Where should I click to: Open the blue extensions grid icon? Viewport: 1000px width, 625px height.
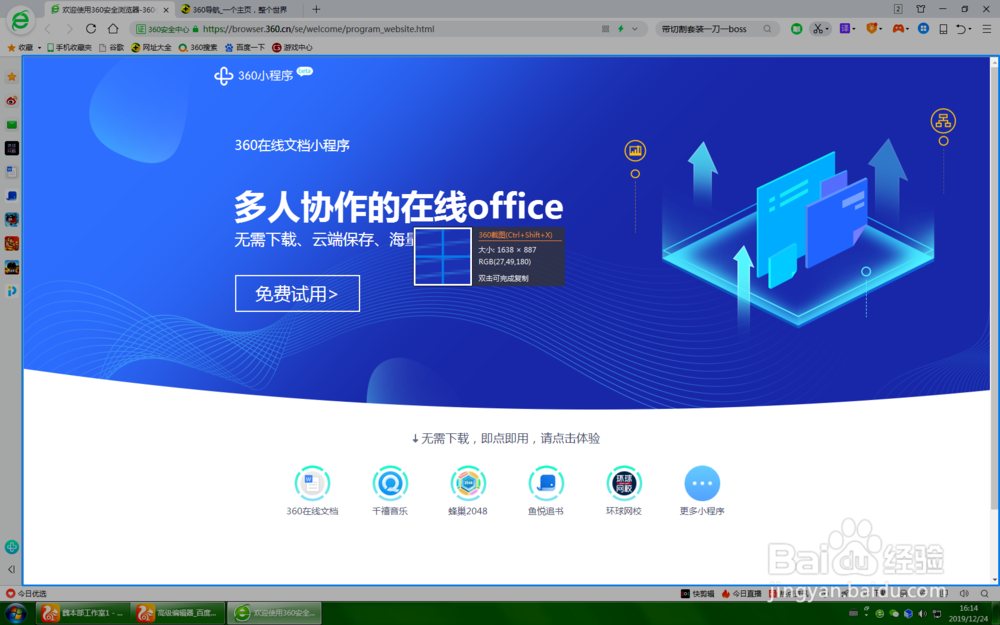point(923,29)
